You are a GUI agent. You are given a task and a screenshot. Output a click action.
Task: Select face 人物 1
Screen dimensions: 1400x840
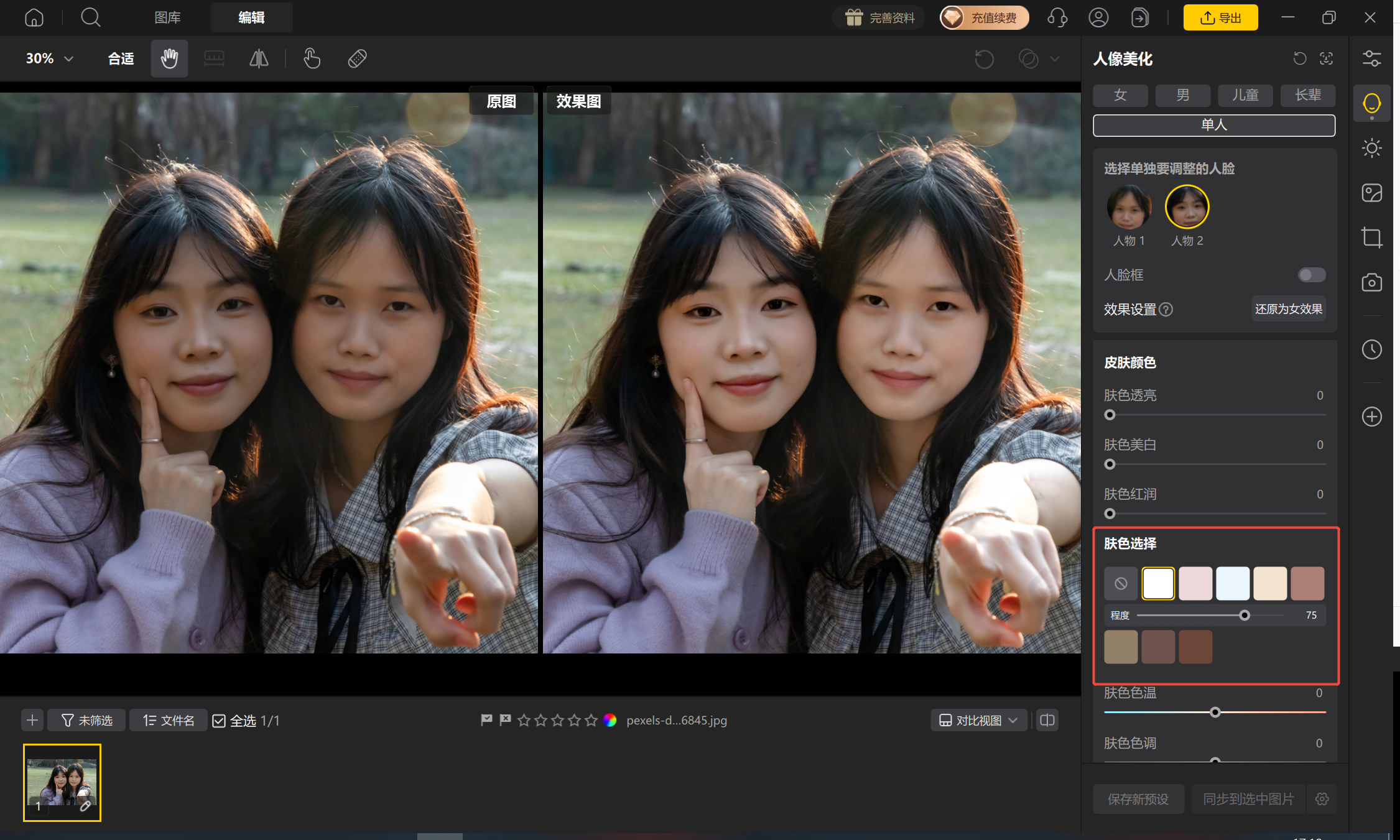pyautogui.click(x=1129, y=208)
